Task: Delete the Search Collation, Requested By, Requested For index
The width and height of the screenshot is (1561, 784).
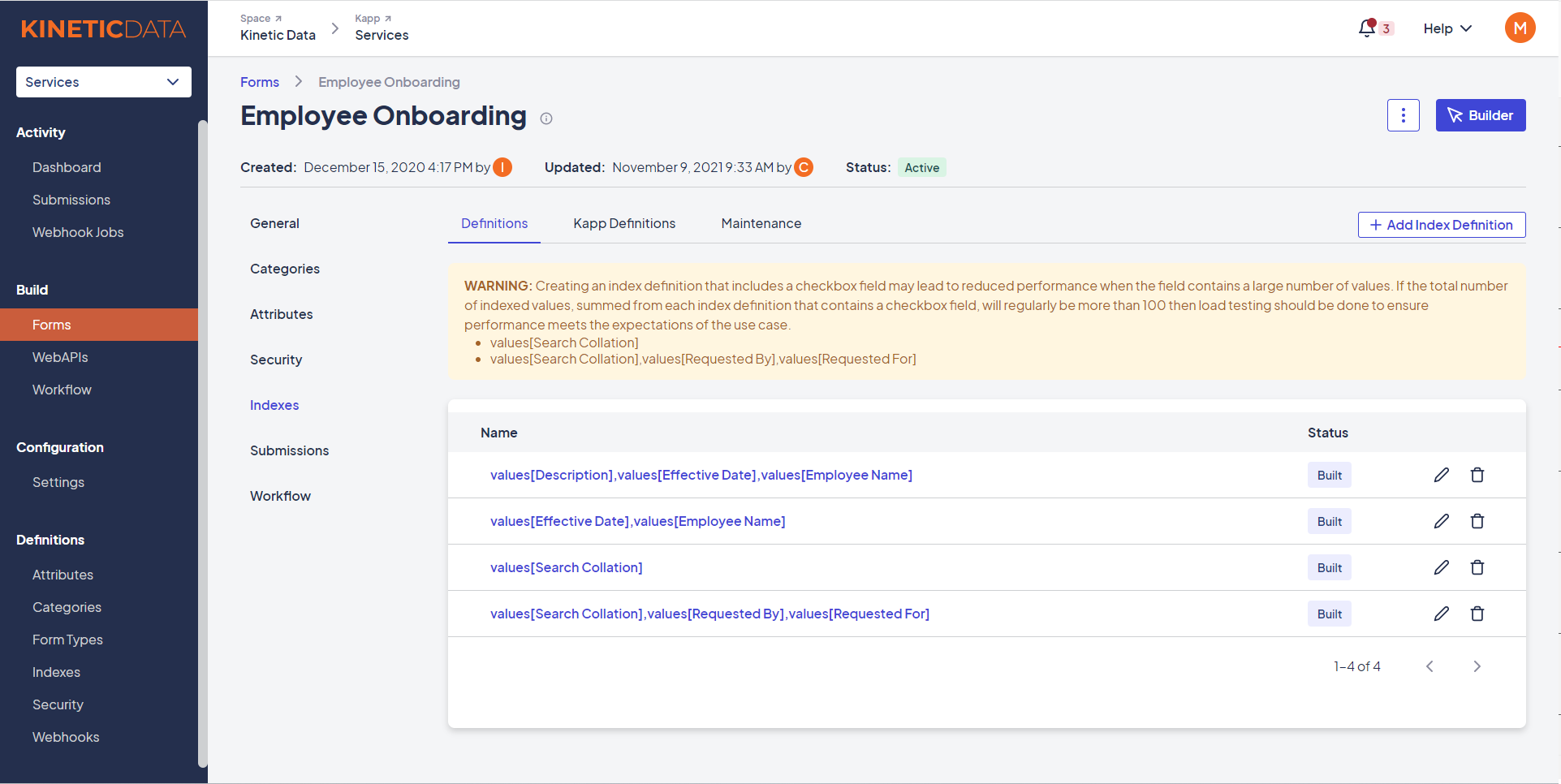Action: click(x=1477, y=614)
